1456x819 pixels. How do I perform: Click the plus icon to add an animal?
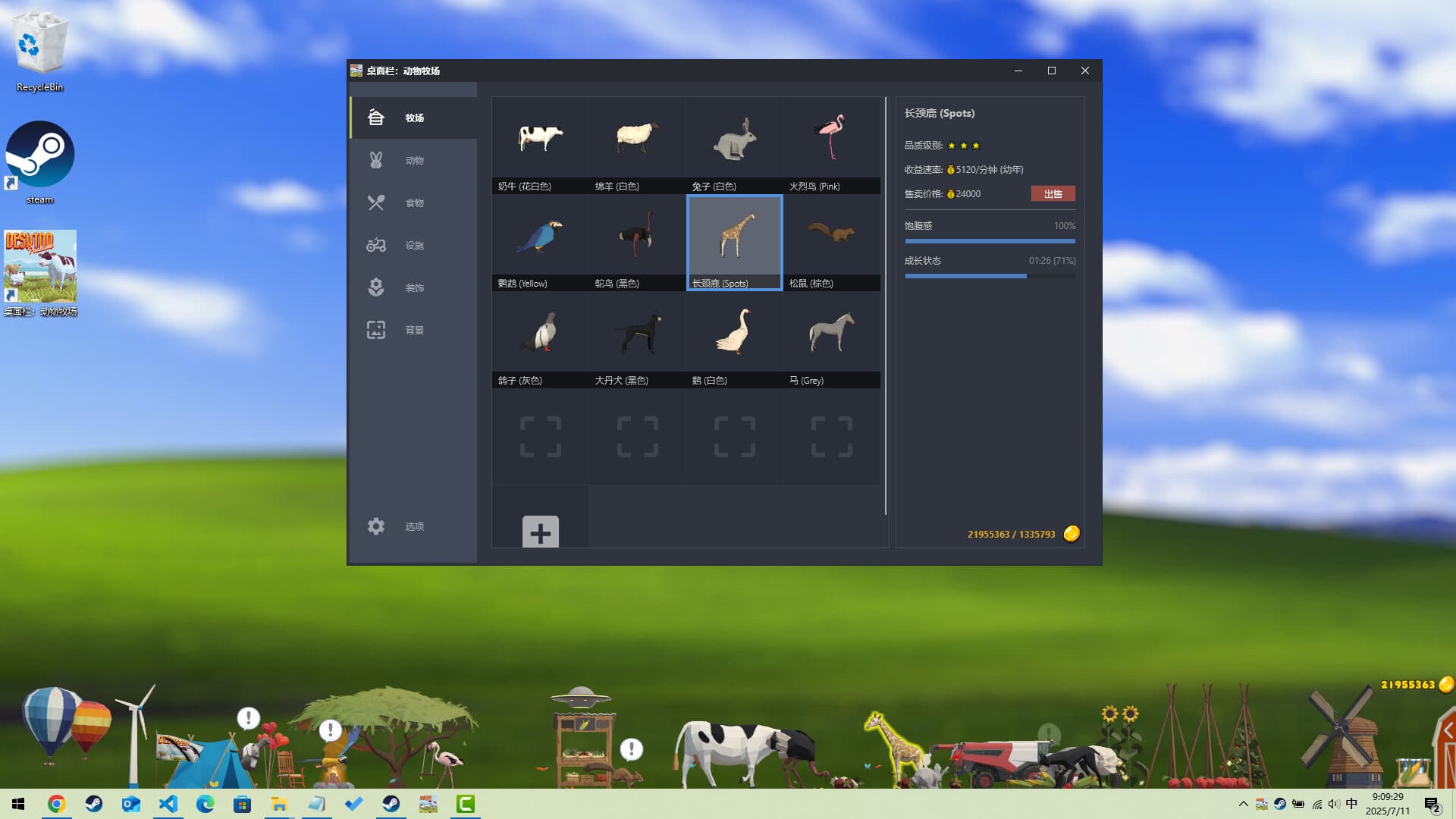tap(540, 532)
